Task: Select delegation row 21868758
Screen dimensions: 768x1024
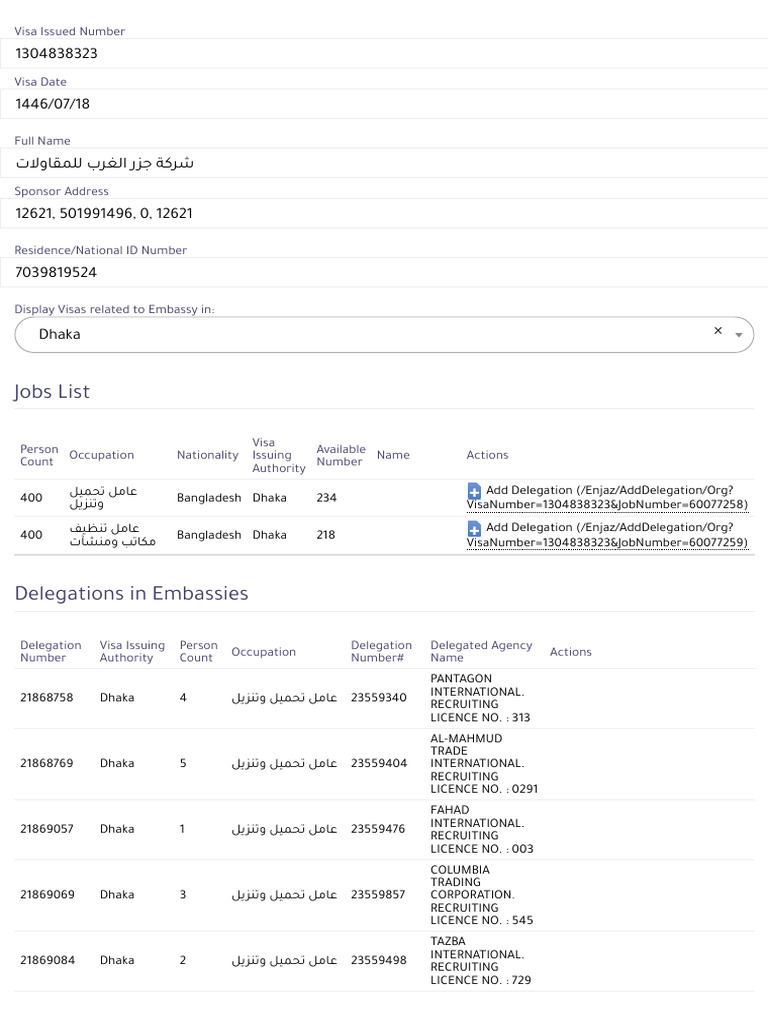Action: pyautogui.click(x=47, y=698)
